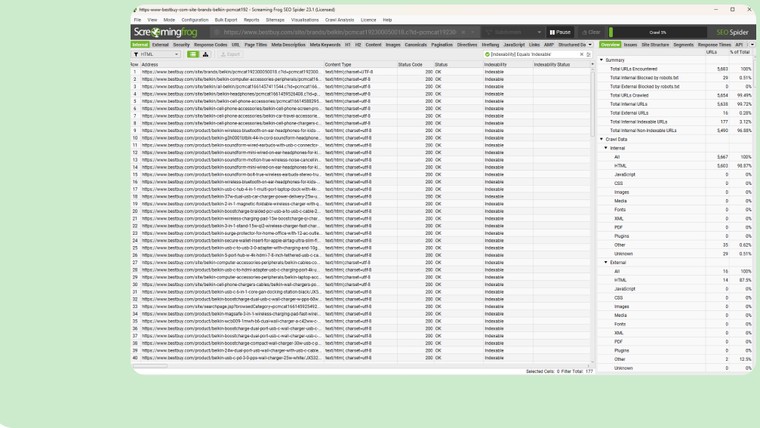This screenshot has height=428, width=760.
Task: Open the Sitemaps menu
Action: click(275, 20)
